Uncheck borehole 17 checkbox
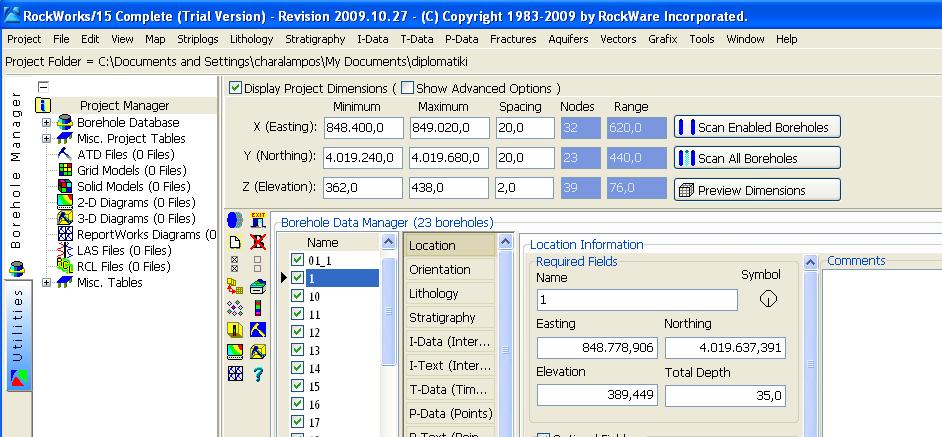 tap(297, 422)
